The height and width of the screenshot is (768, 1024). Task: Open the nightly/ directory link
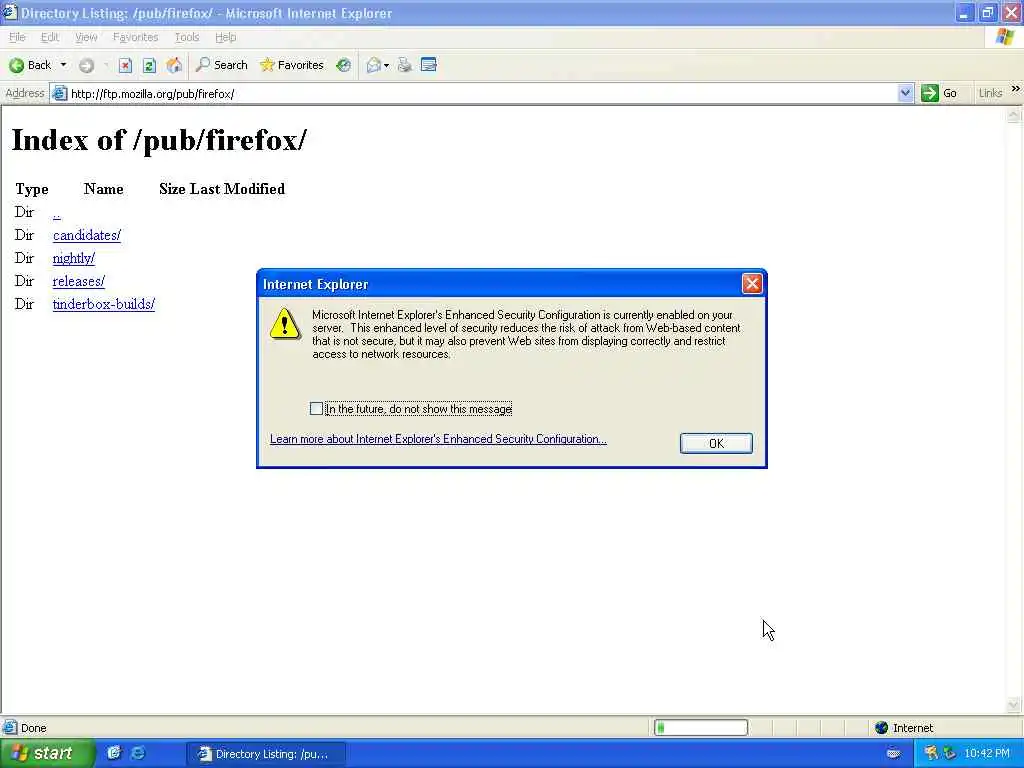(74, 258)
